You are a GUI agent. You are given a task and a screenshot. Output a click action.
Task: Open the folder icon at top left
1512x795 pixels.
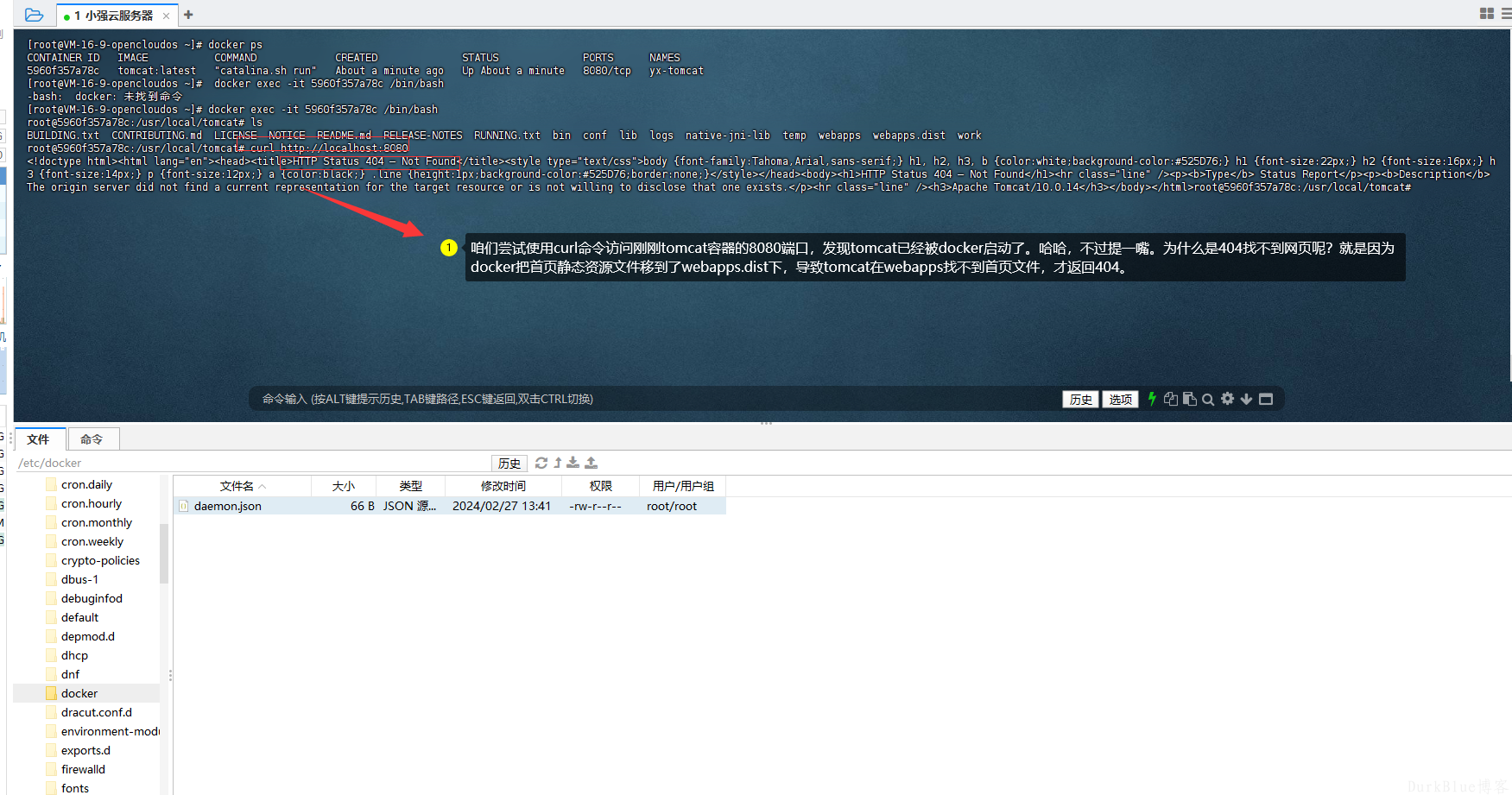pos(35,15)
